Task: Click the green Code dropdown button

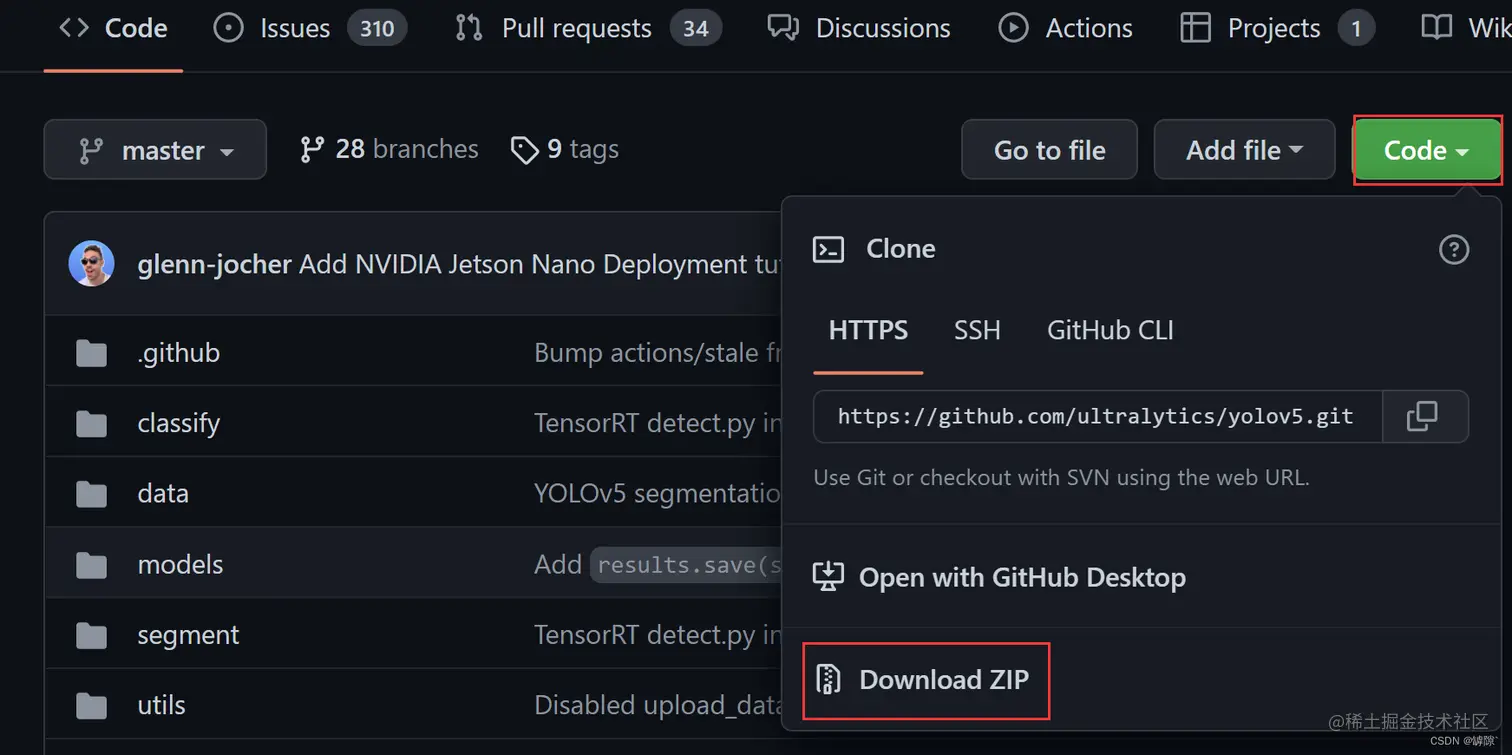Action: pyautogui.click(x=1427, y=150)
